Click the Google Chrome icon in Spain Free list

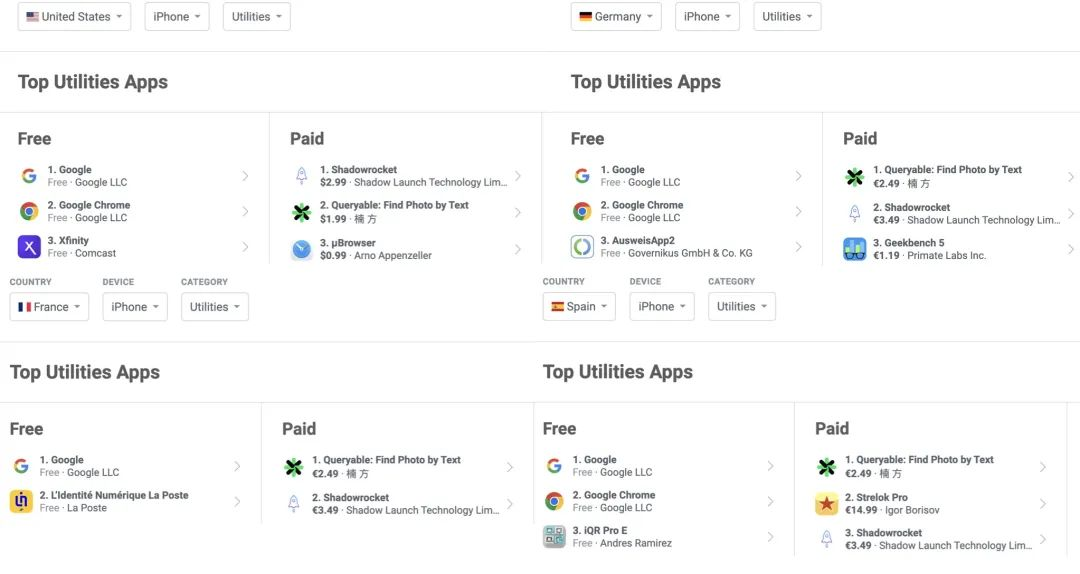(x=554, y=501)
